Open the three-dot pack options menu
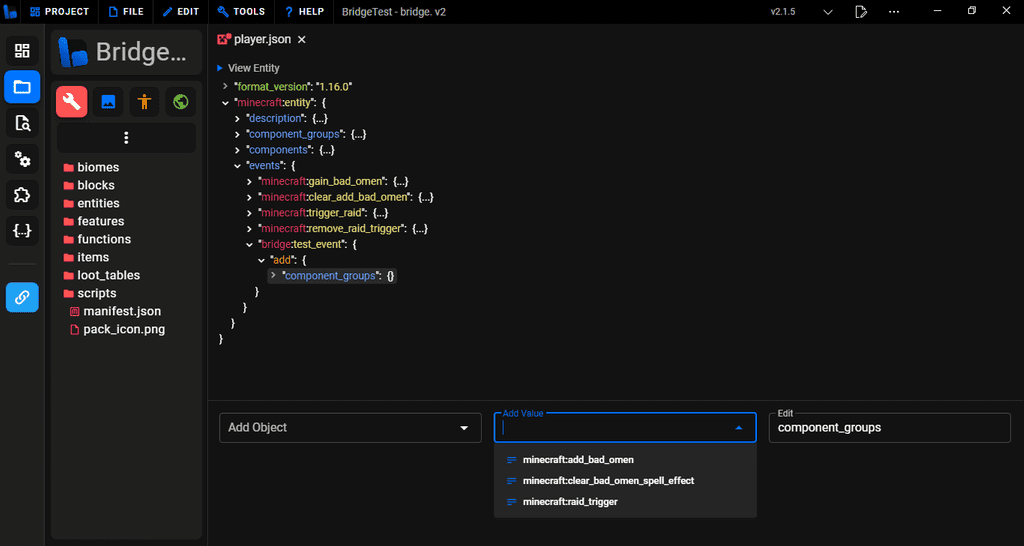 point(126,138)
